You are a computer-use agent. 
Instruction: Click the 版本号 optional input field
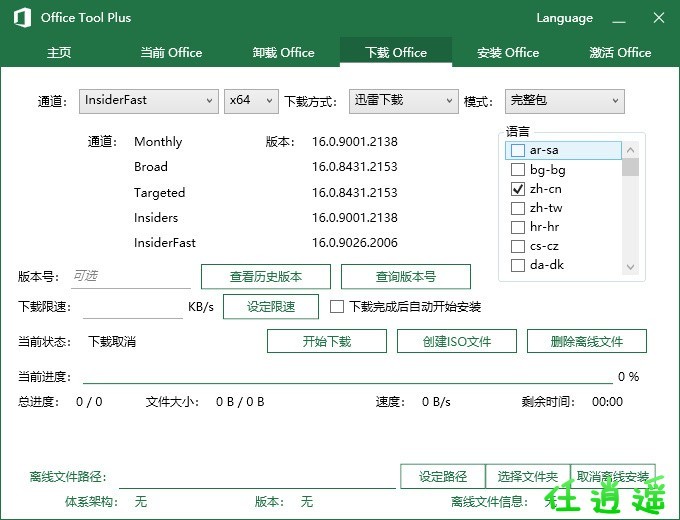tap(131, 276)
